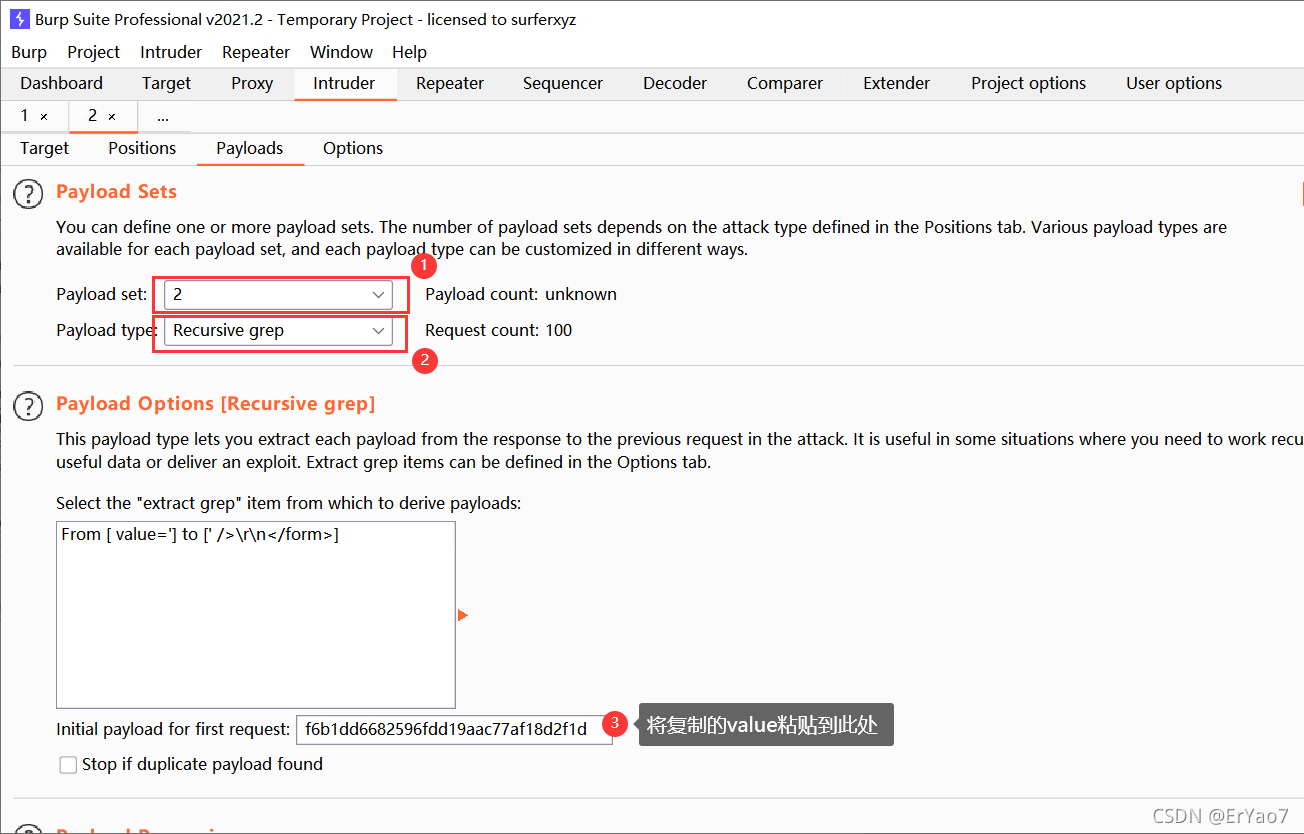
Task: Click the Initial payload for first request field
Action: 454,730
